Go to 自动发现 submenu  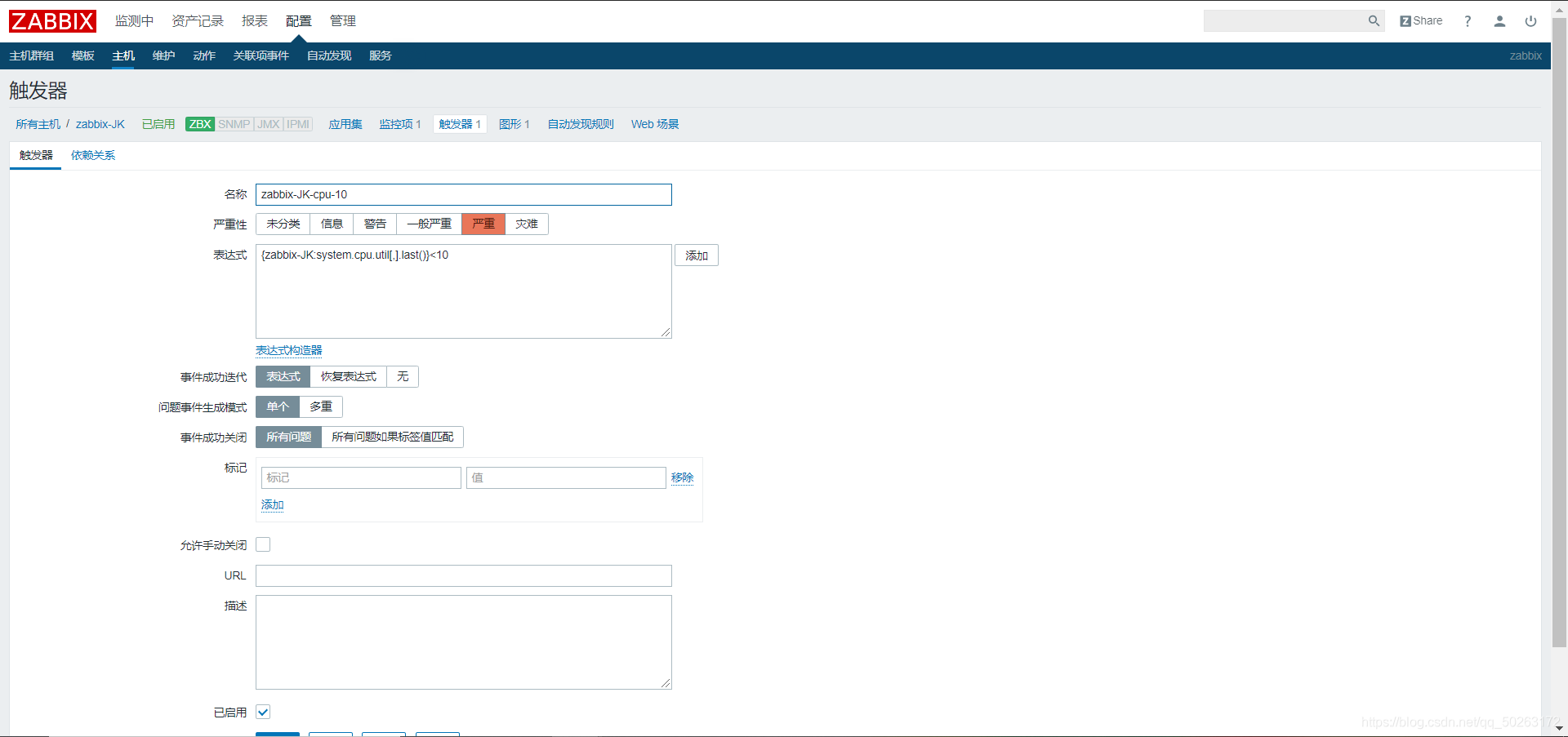(x=329, y=55)
